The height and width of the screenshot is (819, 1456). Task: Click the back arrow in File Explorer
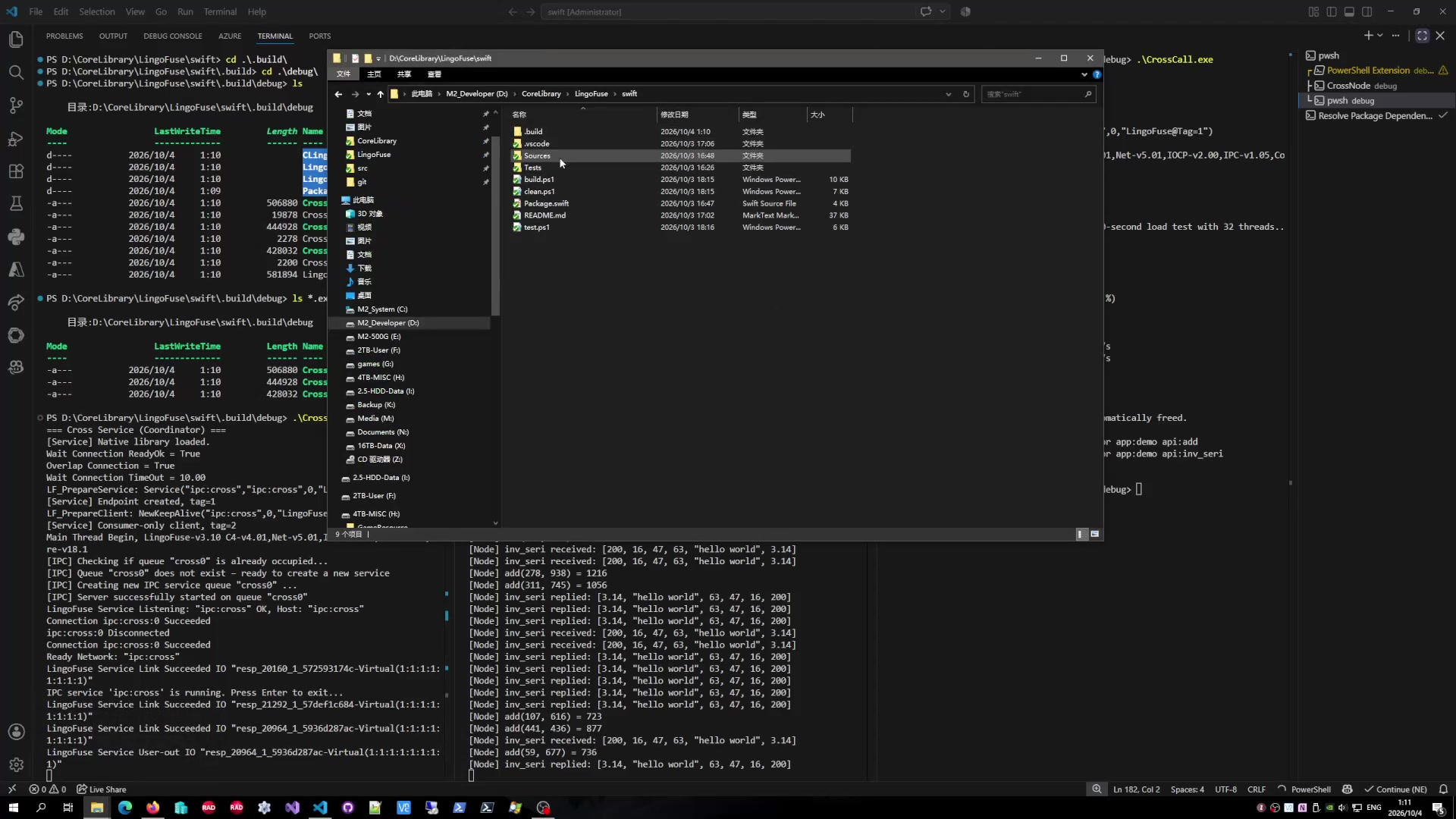338,94
